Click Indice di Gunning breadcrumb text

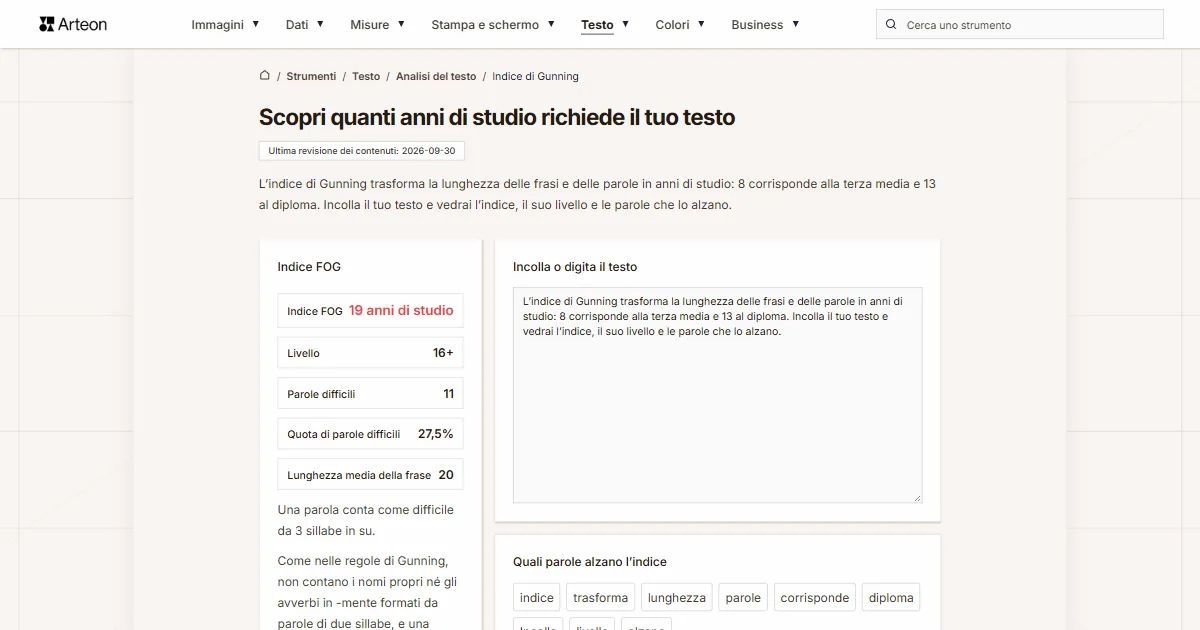tap(535, 76)
